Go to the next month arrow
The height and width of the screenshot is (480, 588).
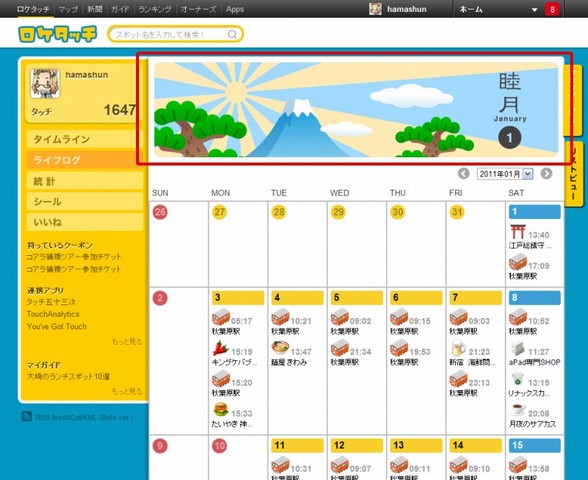point(546,174)
